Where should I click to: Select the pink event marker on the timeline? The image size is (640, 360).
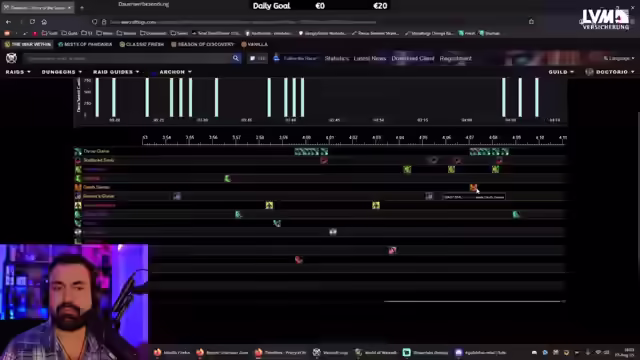pos(392,250)
